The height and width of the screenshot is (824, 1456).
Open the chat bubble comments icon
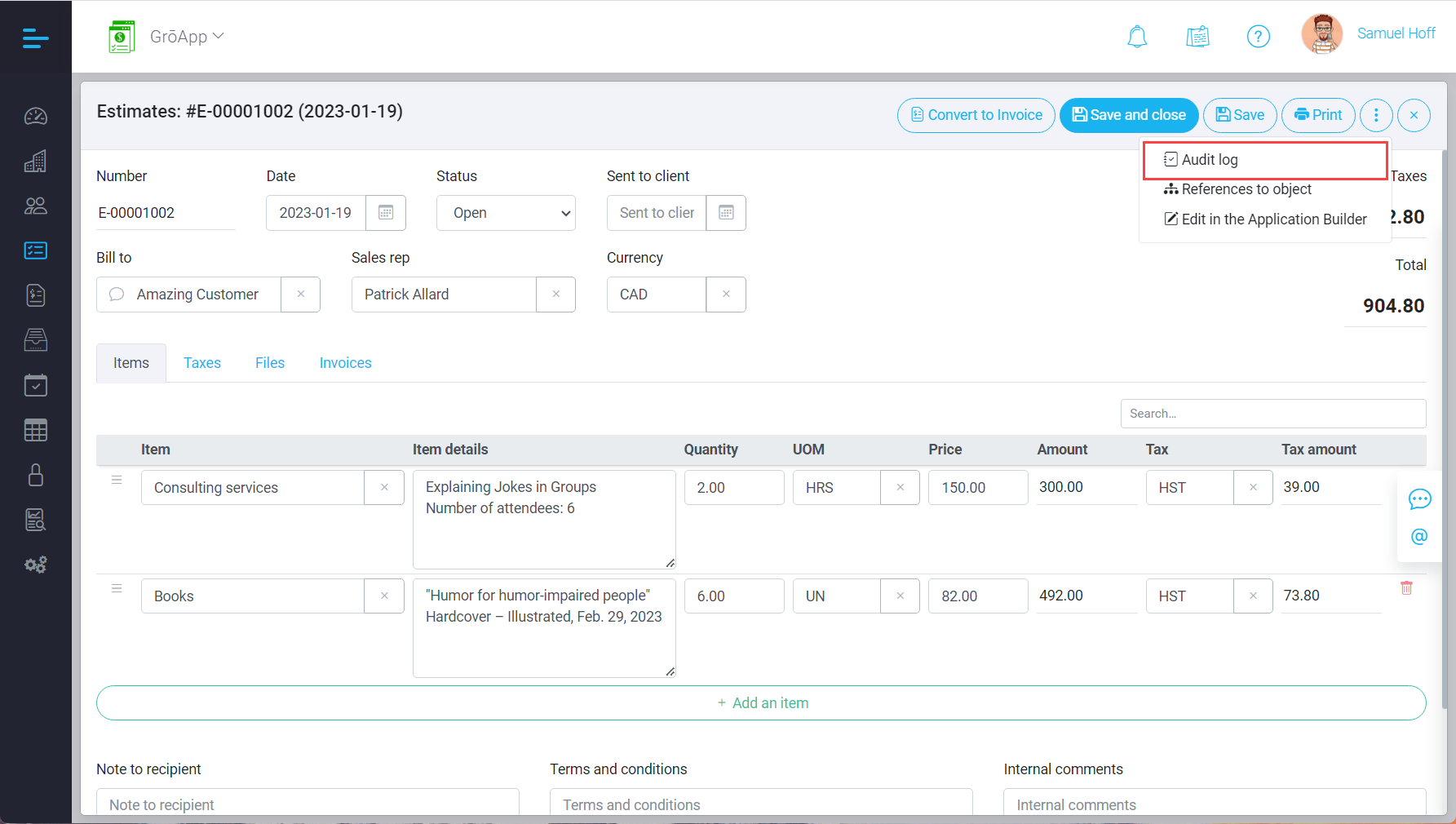[1419, 499]
